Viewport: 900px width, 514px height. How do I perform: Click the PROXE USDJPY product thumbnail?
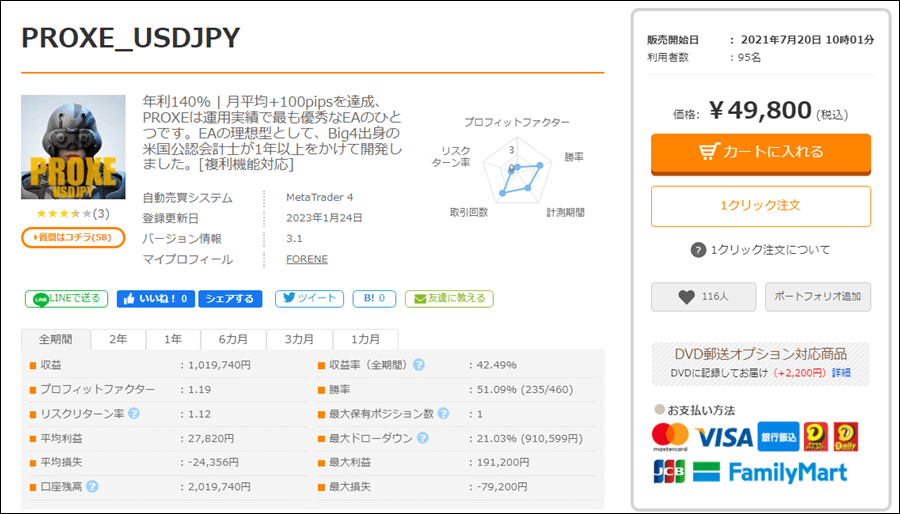73,148
